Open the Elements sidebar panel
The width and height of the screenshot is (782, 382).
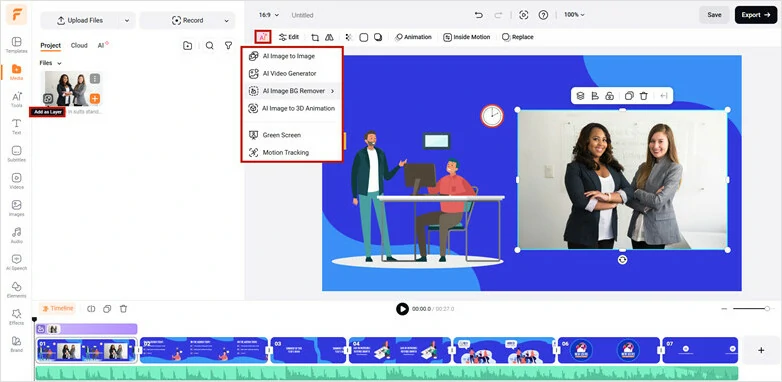[x=16, y=289]
